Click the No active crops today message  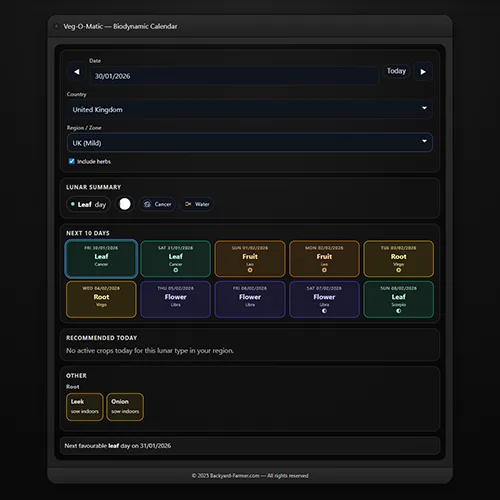point(150,351)
